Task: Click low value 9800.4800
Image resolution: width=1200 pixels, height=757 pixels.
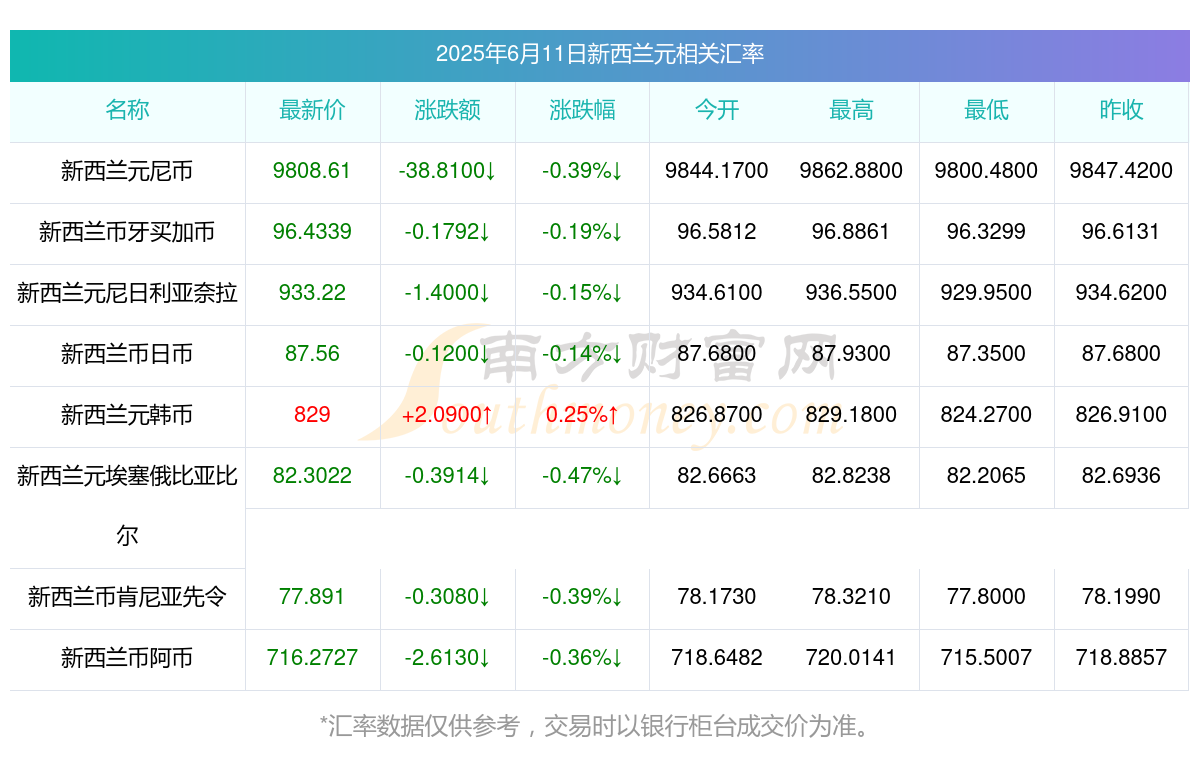Action: click(986, 171)
